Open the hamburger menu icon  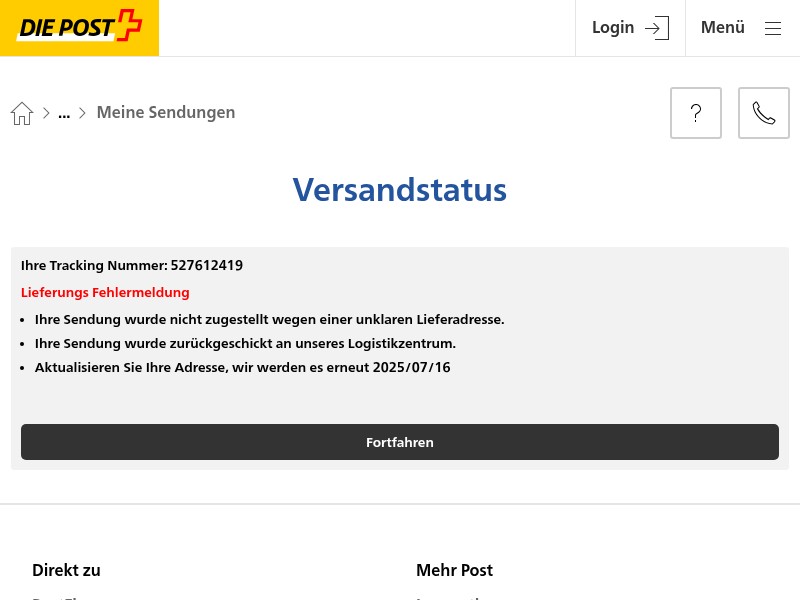pos(773,28)
